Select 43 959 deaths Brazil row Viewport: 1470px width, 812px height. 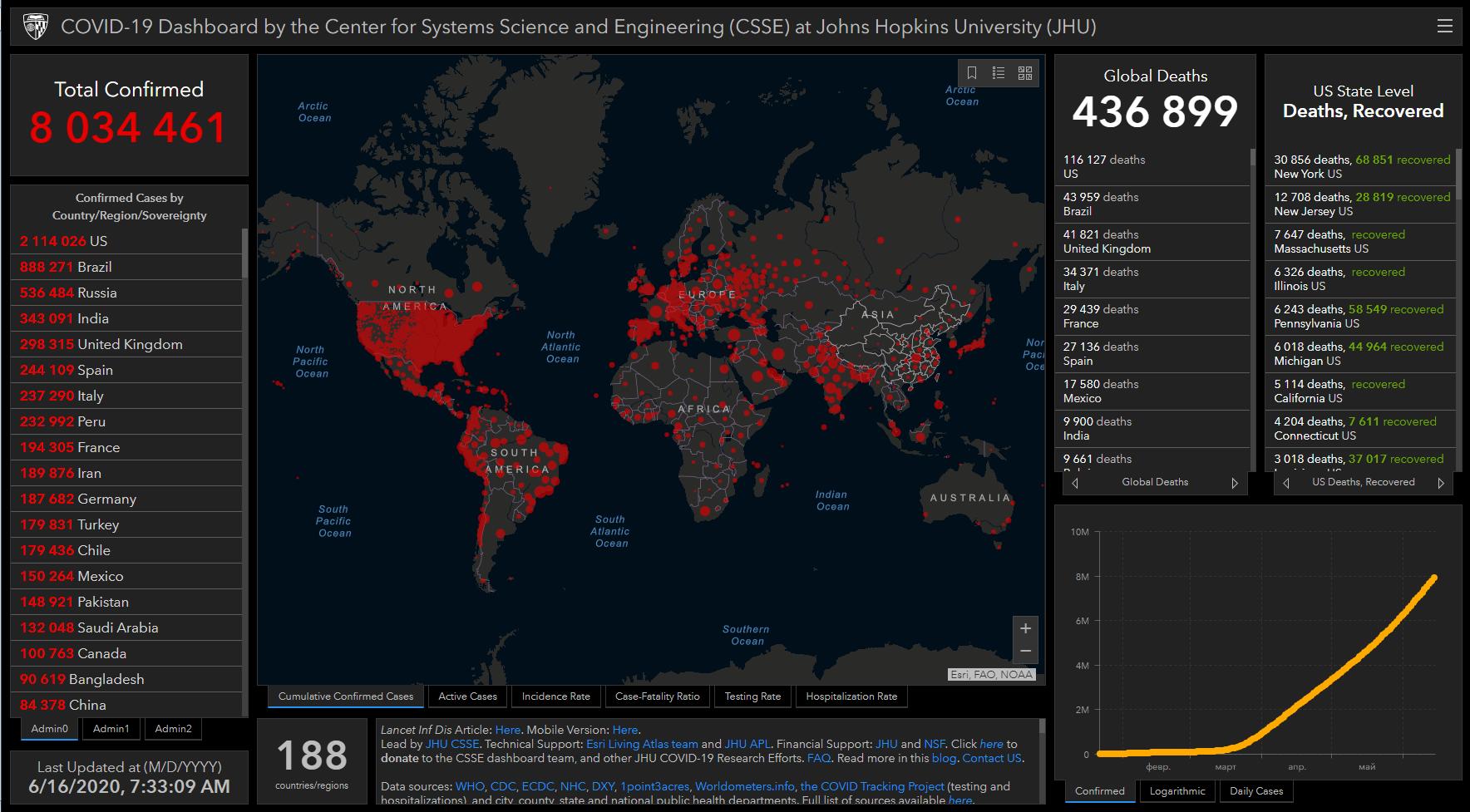[1152, 204]
